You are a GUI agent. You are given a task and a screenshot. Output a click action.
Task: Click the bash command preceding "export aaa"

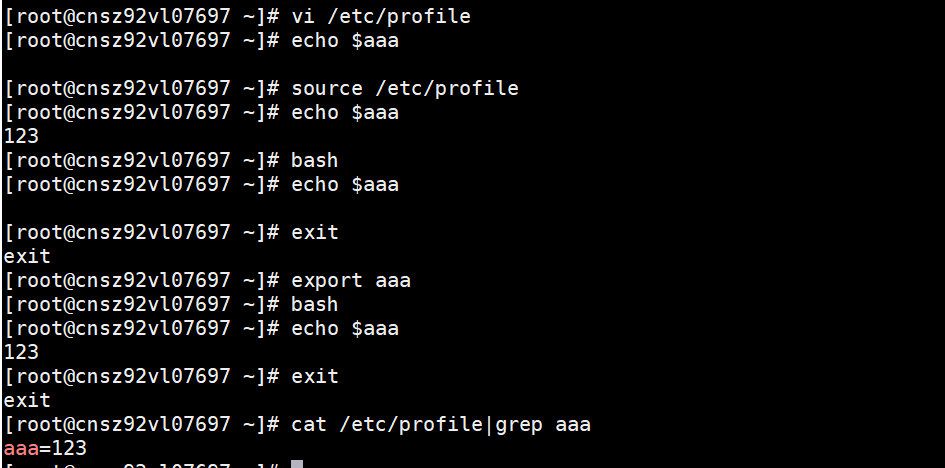click(x=314, y=160)
